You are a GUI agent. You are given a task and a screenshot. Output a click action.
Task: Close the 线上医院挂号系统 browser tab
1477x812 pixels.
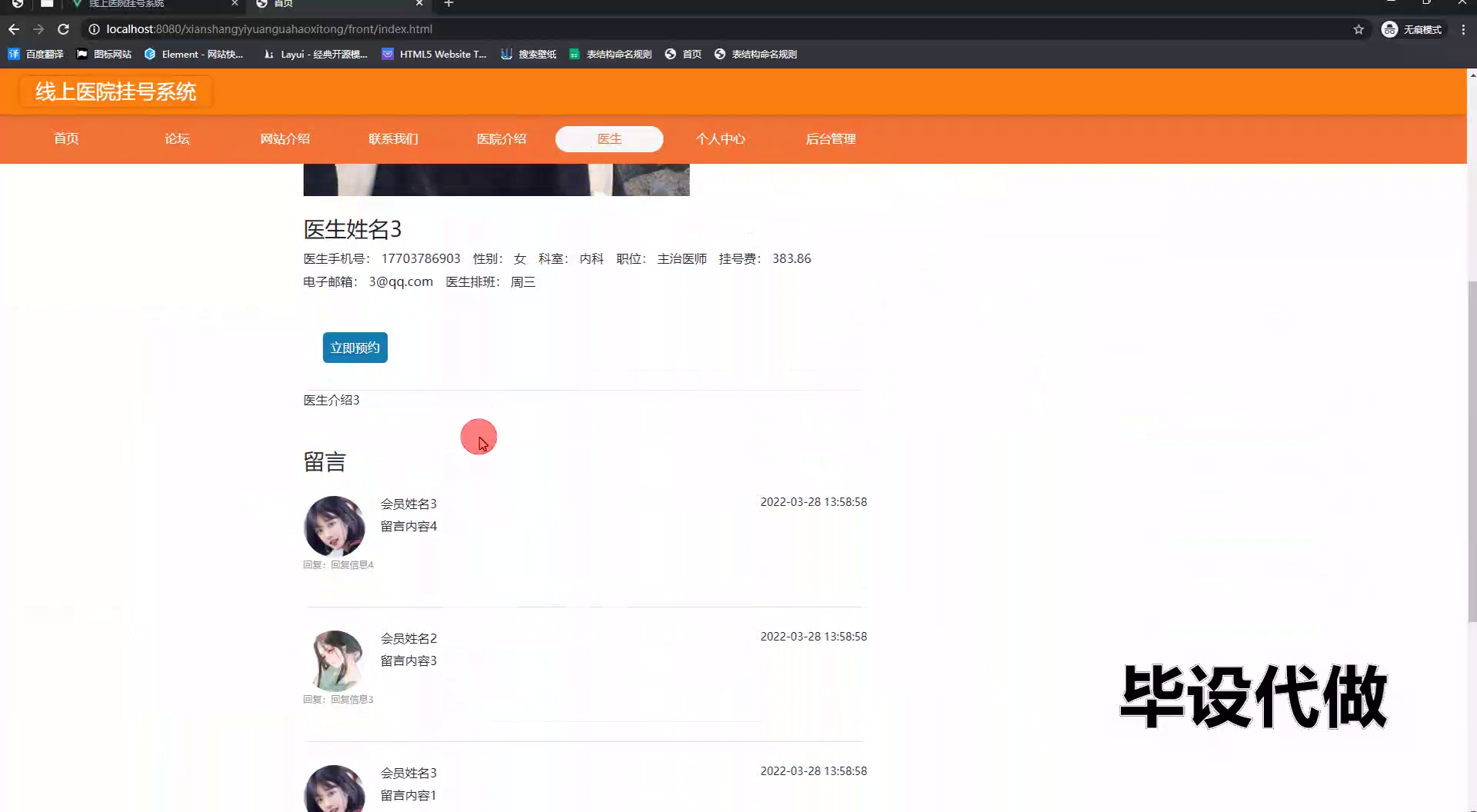[x=235, y=4]
